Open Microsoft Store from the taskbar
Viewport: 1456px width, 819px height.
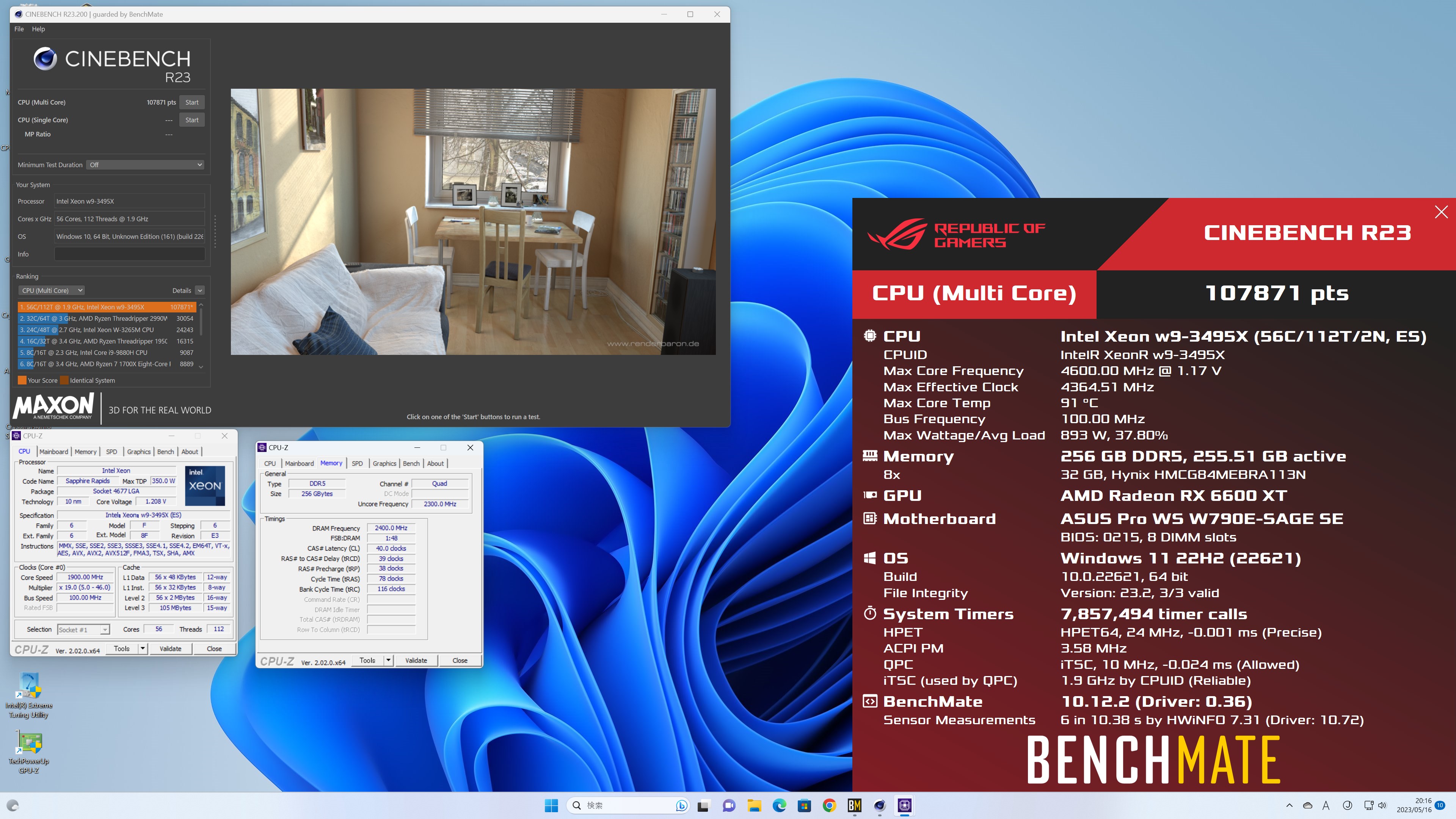[804, 805]
